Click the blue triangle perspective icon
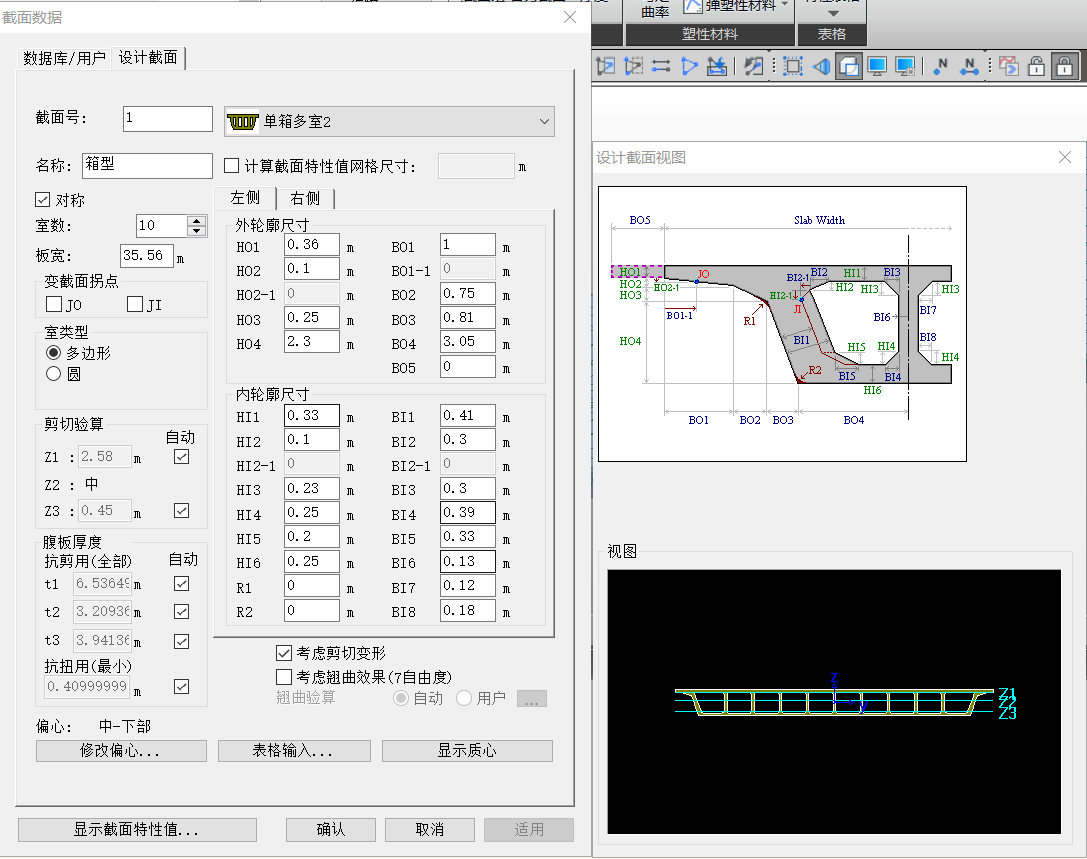The width and height of the screenshot is (1087, 859). point(689,66)
